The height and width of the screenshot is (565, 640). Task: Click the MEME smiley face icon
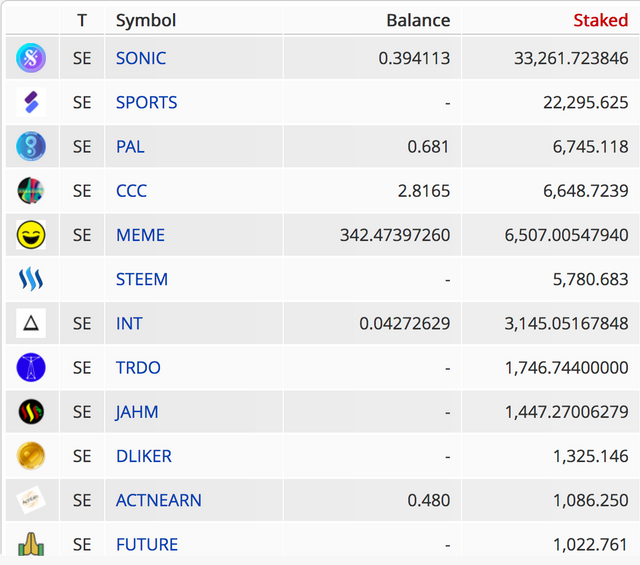[31, 235]
